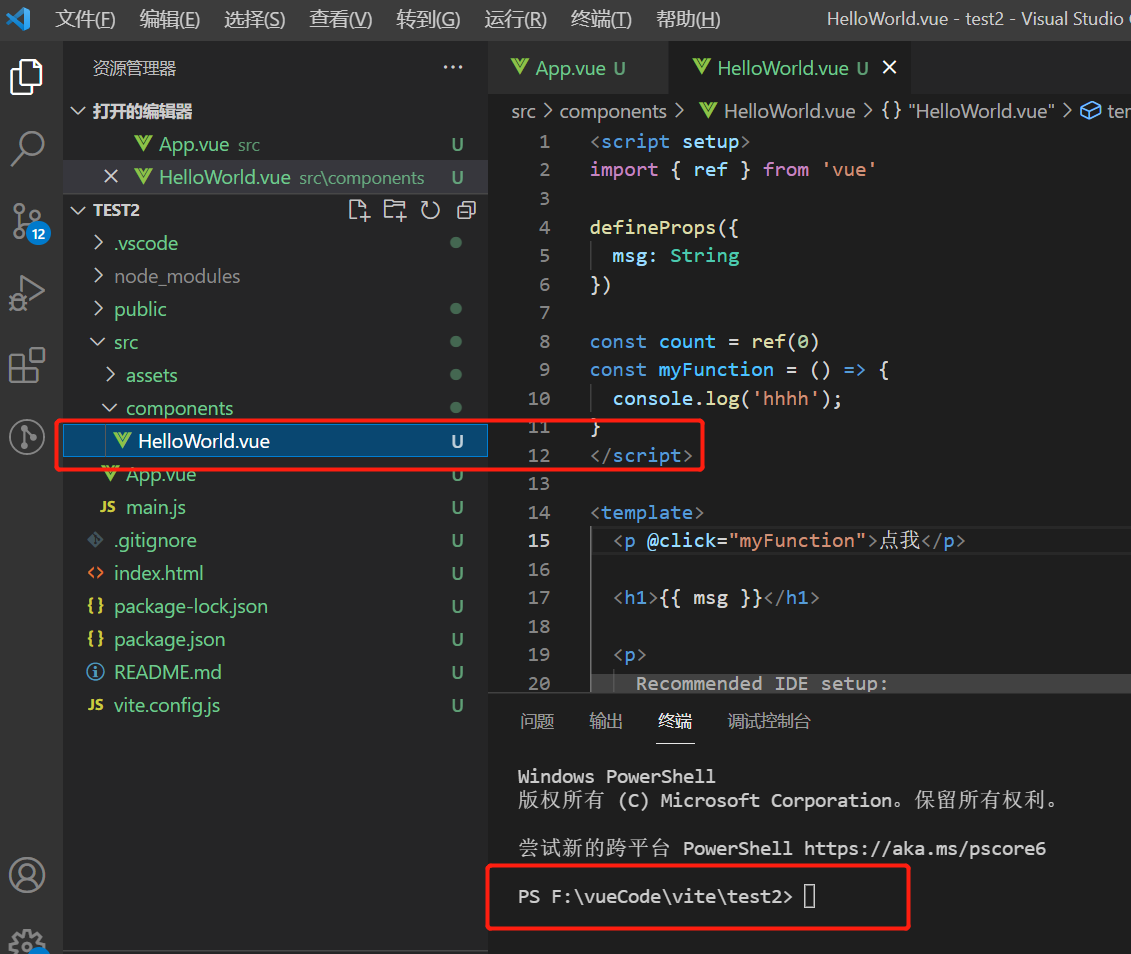Open README.md file
Screen dimensions: 1131x954
tap(276, 672)
